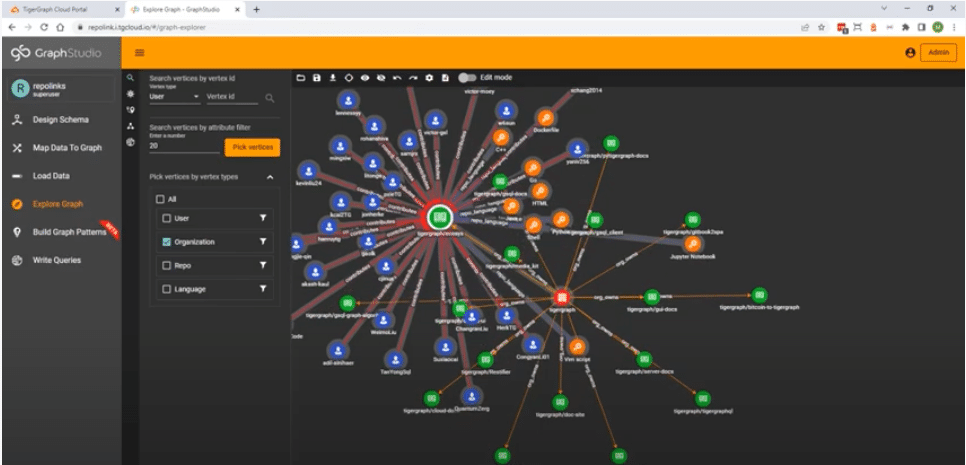This screenshot has width=966, height=465.
Task: Open the find-paths panel tab
Action: (x=130, y=110)
